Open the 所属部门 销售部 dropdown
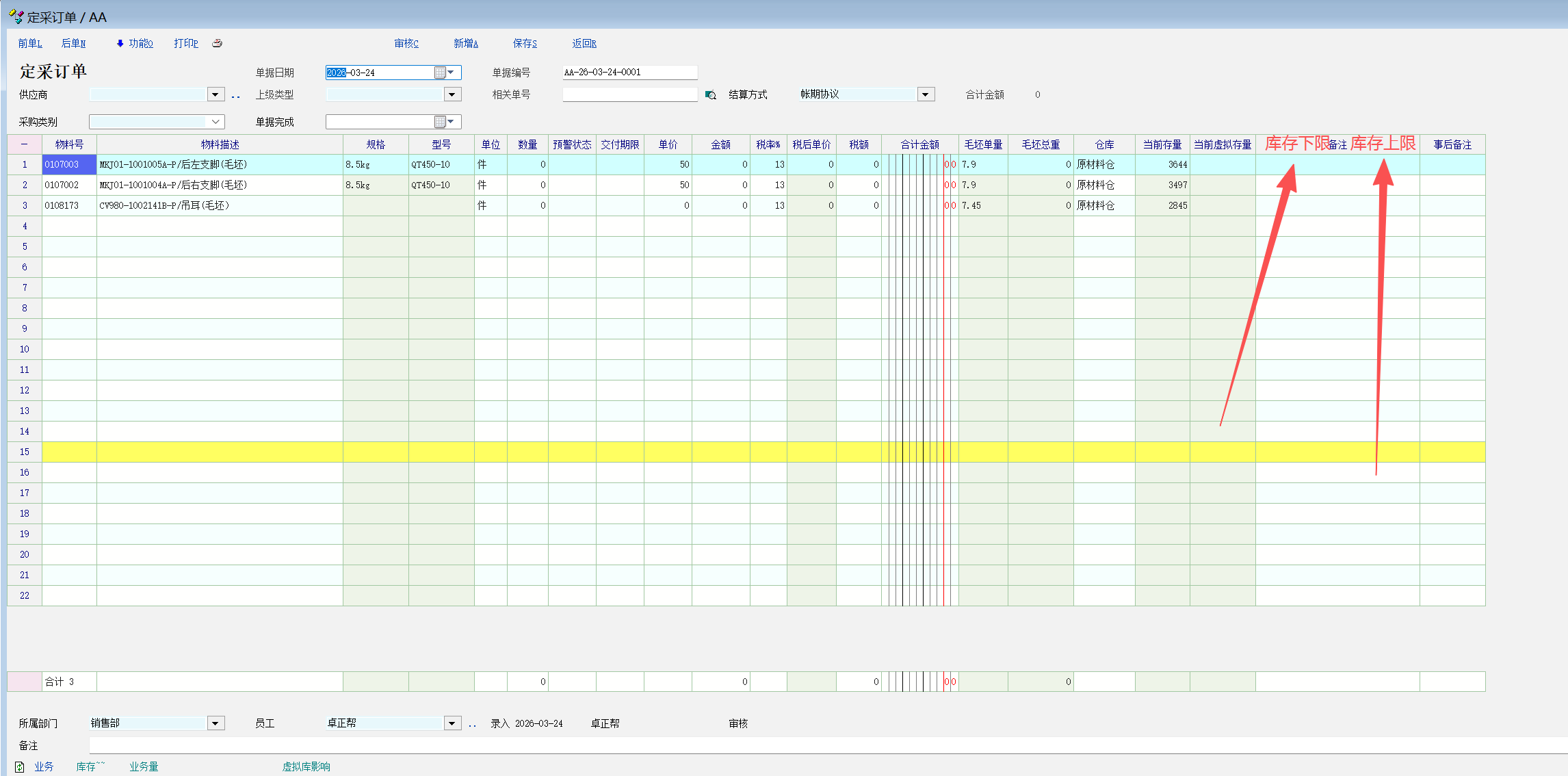1568x776 pixels. (x=215, y=723)
